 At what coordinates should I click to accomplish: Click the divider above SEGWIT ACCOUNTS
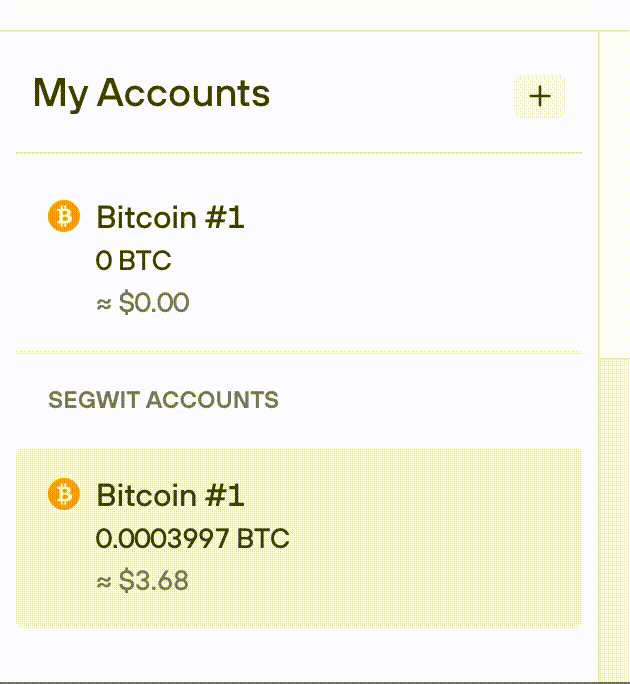pos(298,352)
